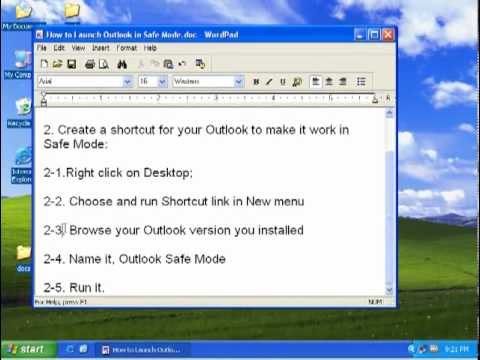Click the WordPad taskbar button

(142, 350)
